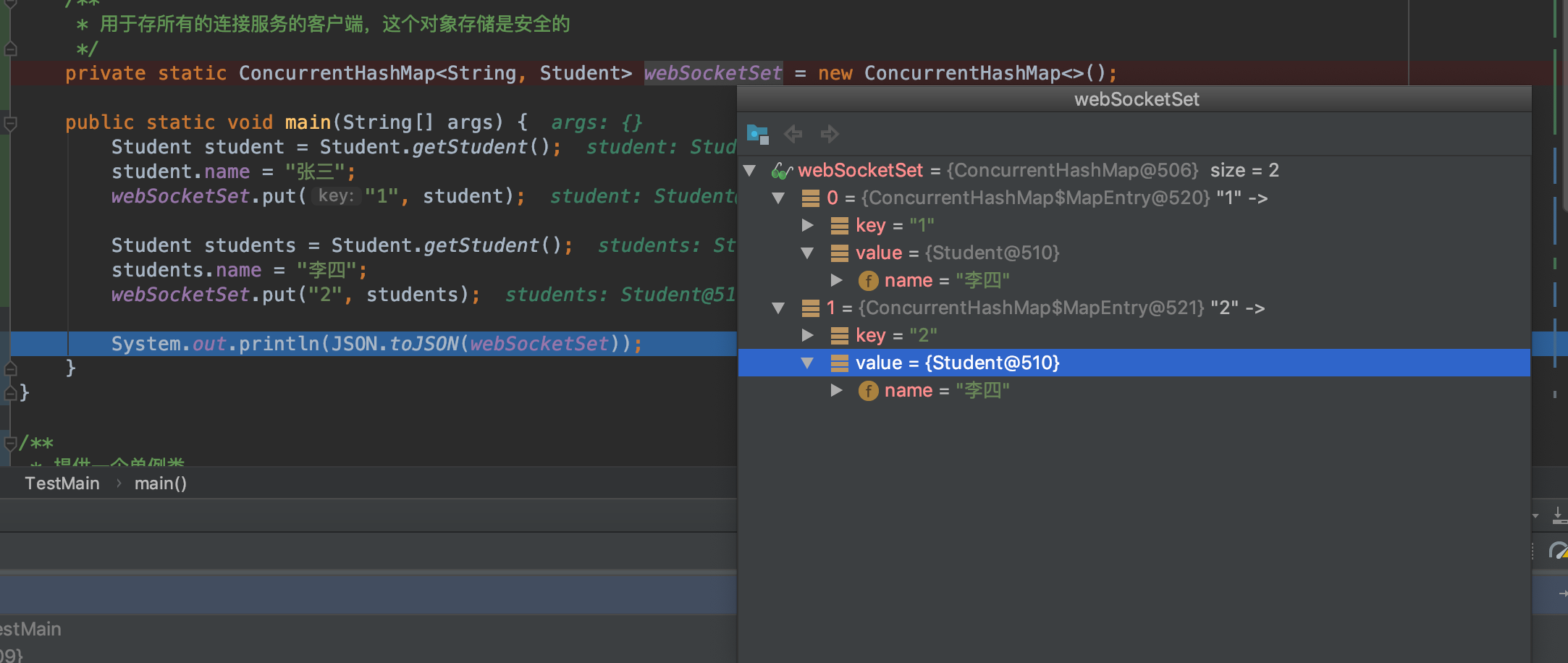Expand the key = "1" node
Screen dimensions: 1568x663
[x=807, y=226]
